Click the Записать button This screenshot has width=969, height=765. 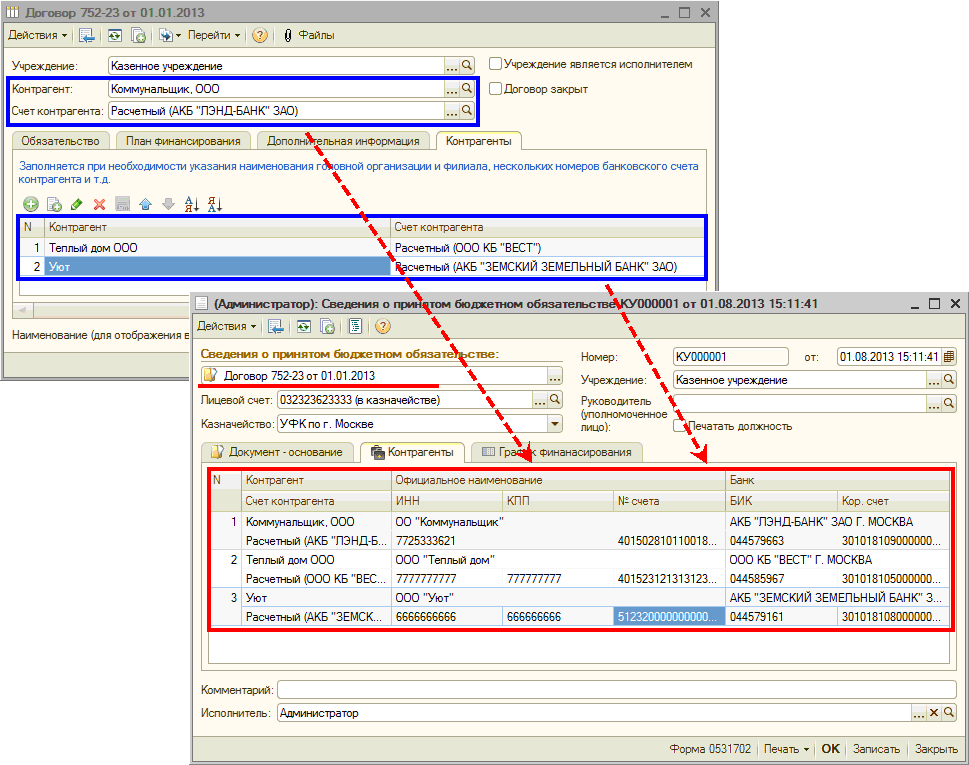[876, 749]
